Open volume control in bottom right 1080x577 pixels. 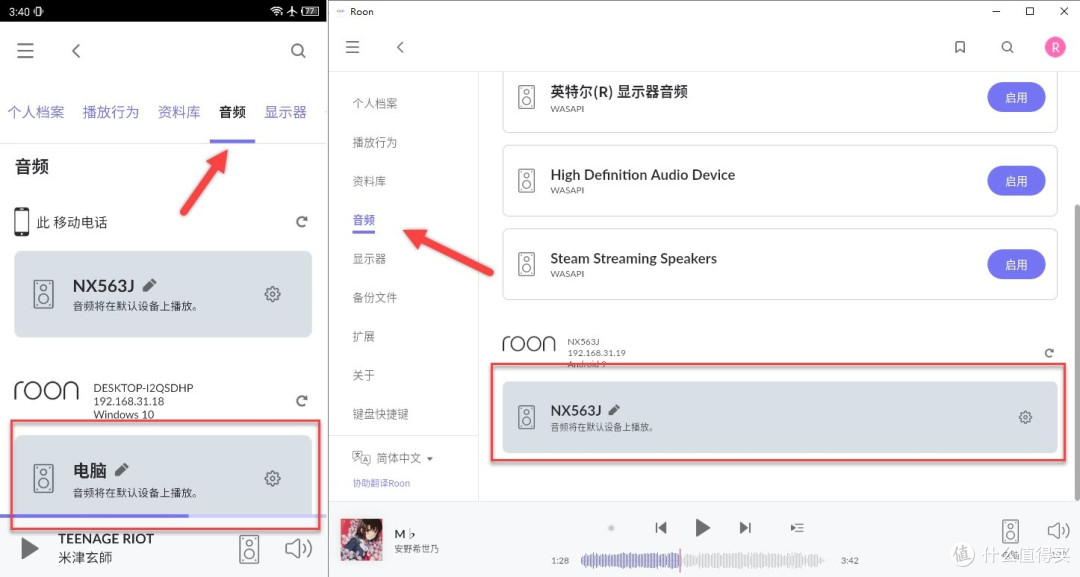coord(1057,531)
